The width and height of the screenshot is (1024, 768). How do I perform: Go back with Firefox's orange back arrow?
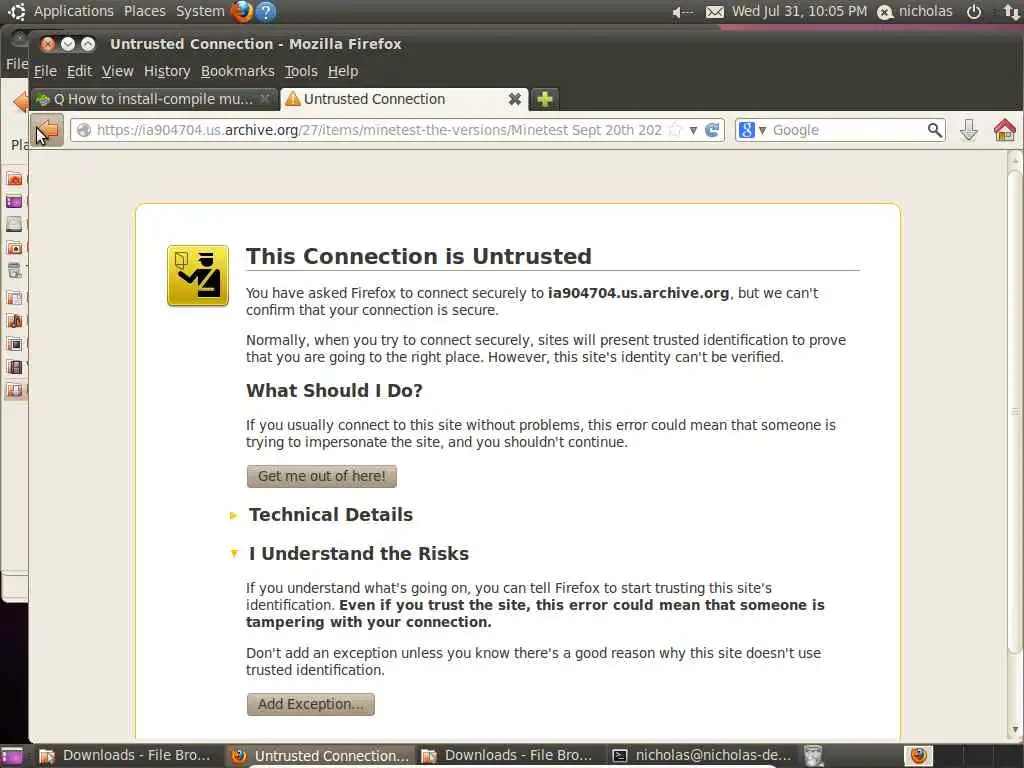[x=47, y=129]
